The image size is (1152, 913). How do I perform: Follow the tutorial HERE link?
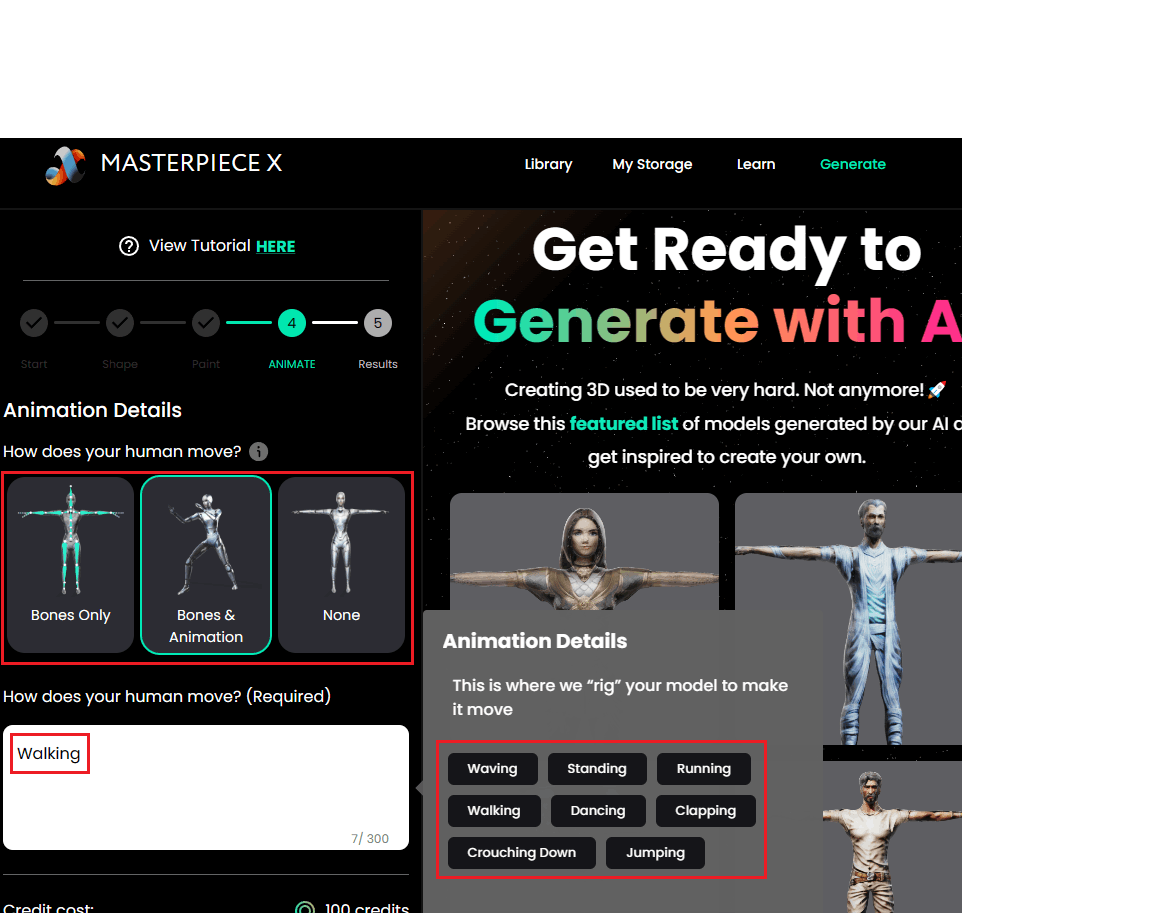coord(276,247)
